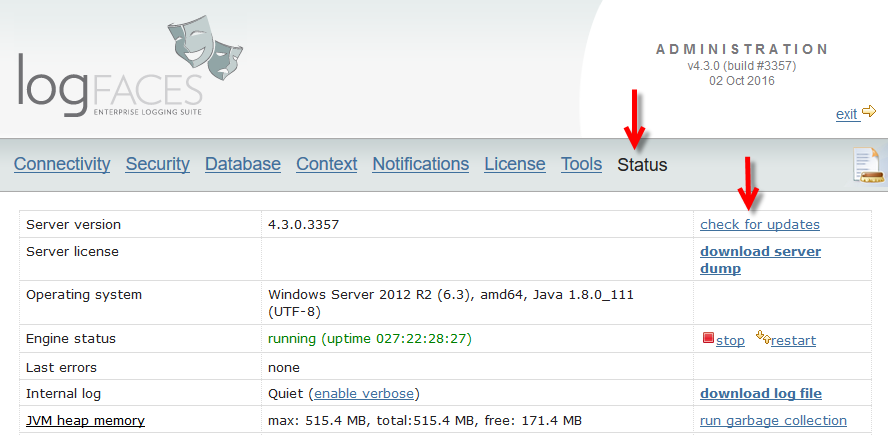The image size is (888, 436).
Task: Click enable verbose link
Action: (364, 394)
